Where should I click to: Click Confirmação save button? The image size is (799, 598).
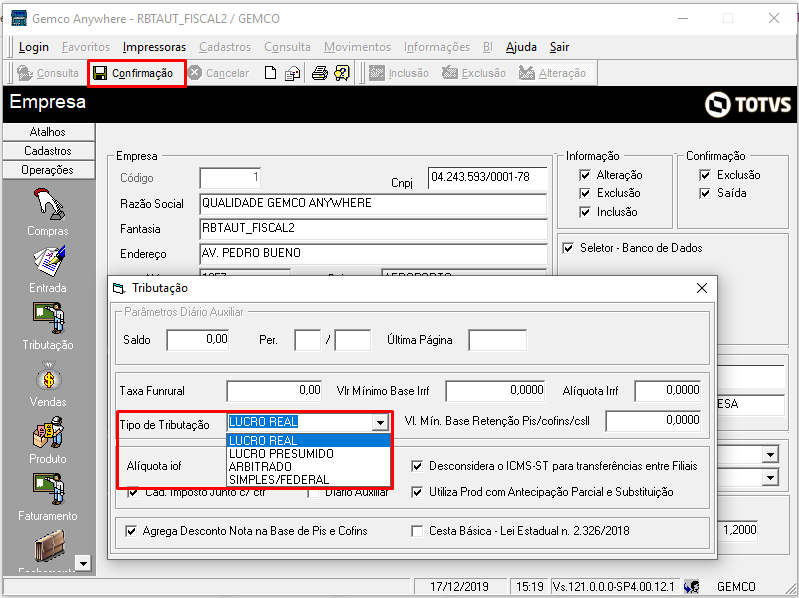(137, 73)
